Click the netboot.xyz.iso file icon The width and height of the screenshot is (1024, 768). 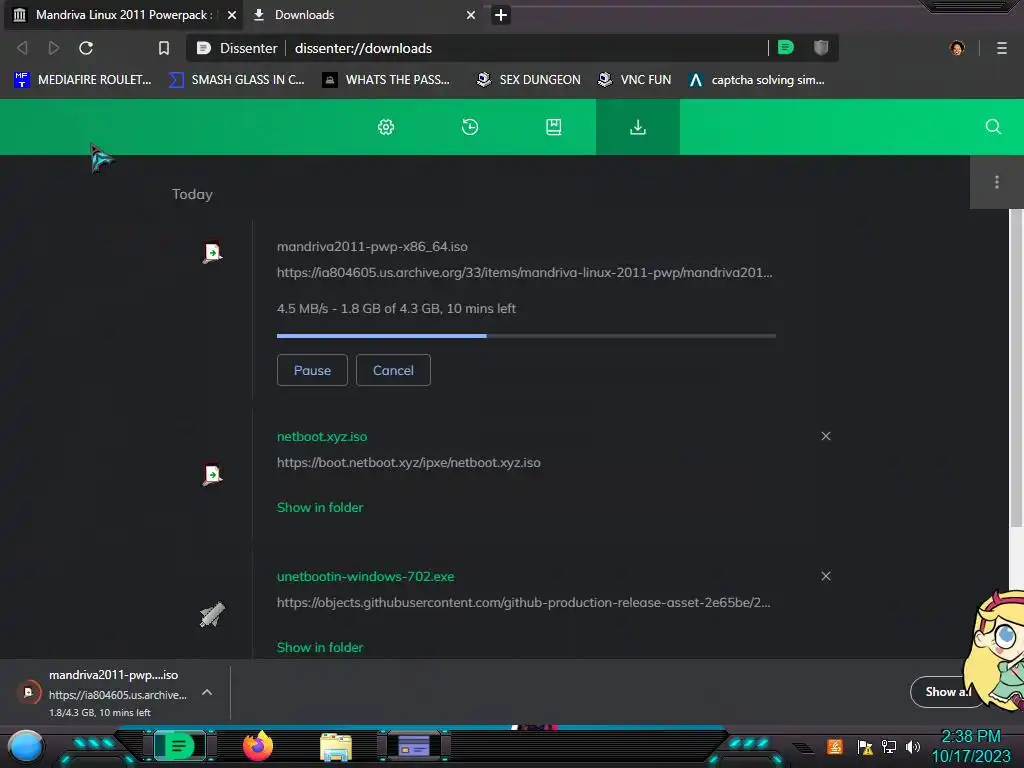(x=212, y=474)
